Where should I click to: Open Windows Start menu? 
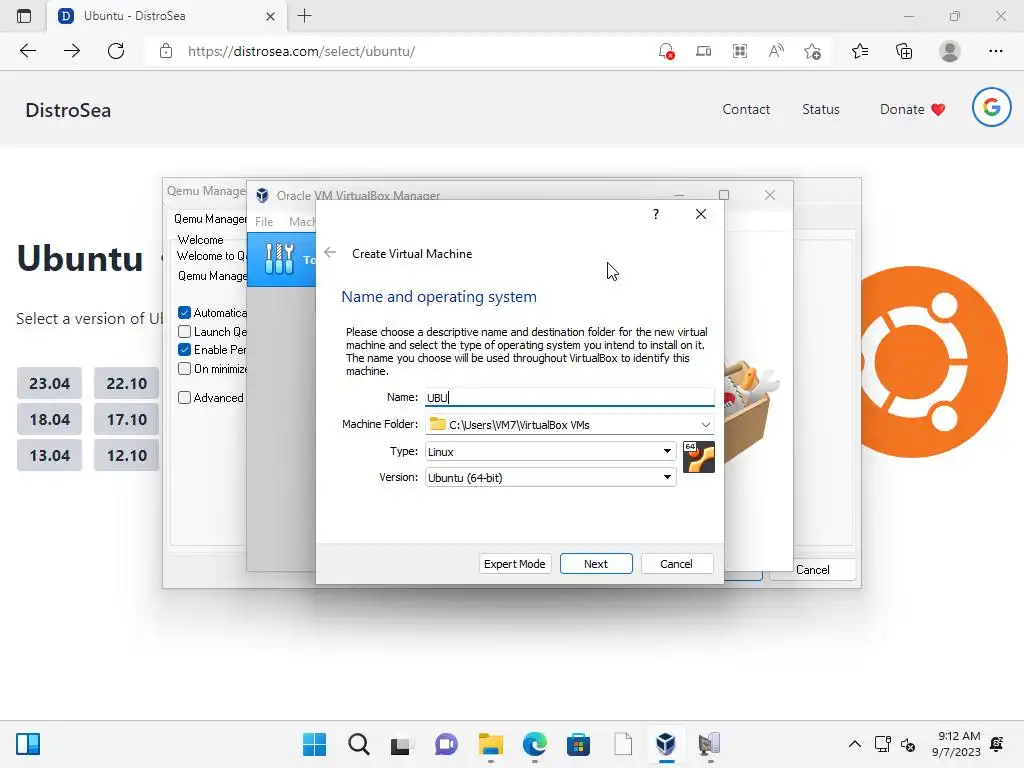pos(314,744)
